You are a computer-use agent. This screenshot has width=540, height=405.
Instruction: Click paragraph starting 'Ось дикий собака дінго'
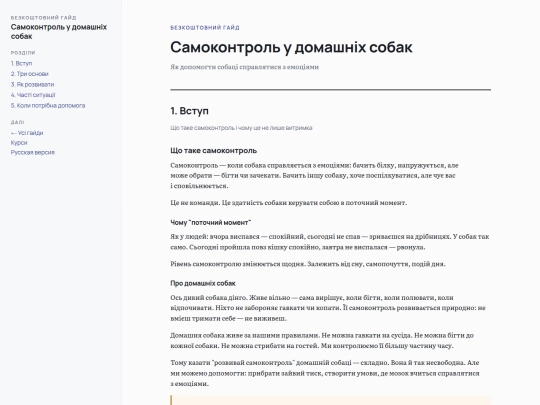tap(328, 308)
